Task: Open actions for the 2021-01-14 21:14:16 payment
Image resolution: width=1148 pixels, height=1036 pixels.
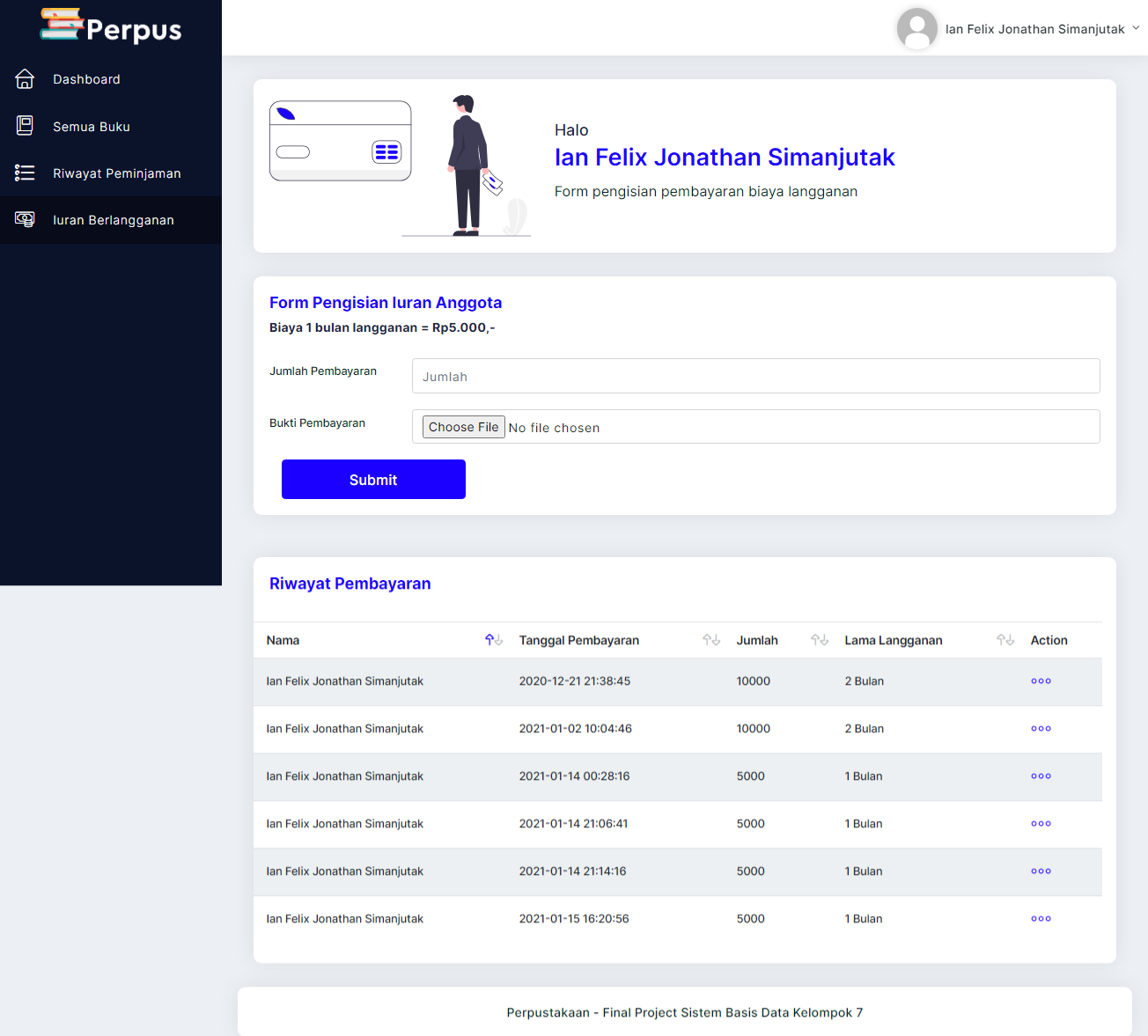Action: pyautogui.click(x=1041, y=871)
